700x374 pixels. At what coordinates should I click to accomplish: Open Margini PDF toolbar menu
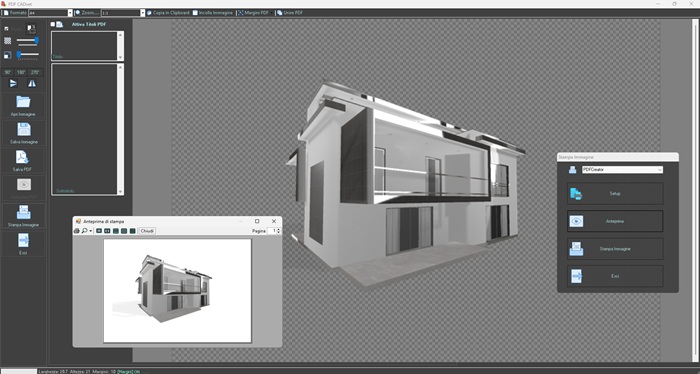254,13
